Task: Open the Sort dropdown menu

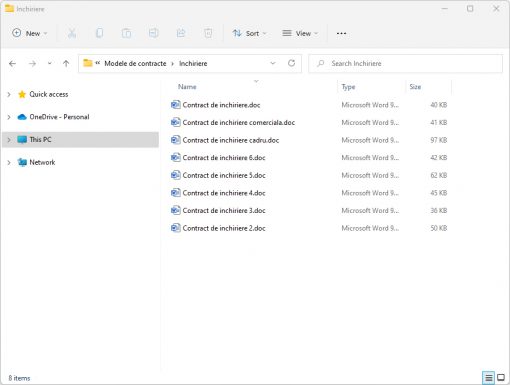Action: click(250, 33)
